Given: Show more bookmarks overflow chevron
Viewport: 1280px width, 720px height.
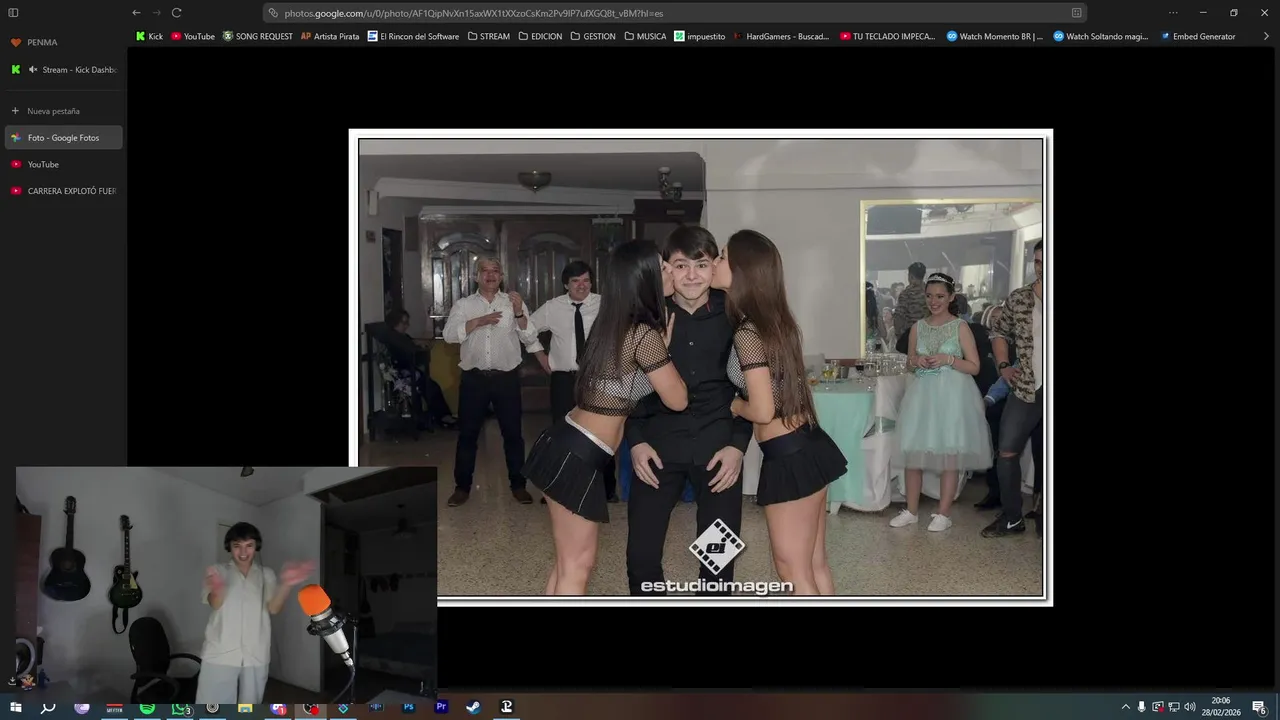Looking at the screenshot, I should click(1266, 36).
